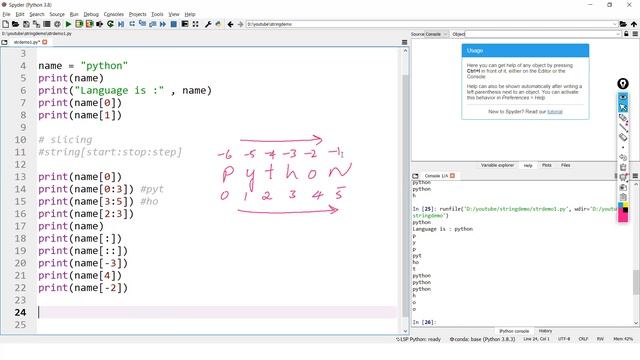
Task: Start debugging the file
Action: coord(121,24)
